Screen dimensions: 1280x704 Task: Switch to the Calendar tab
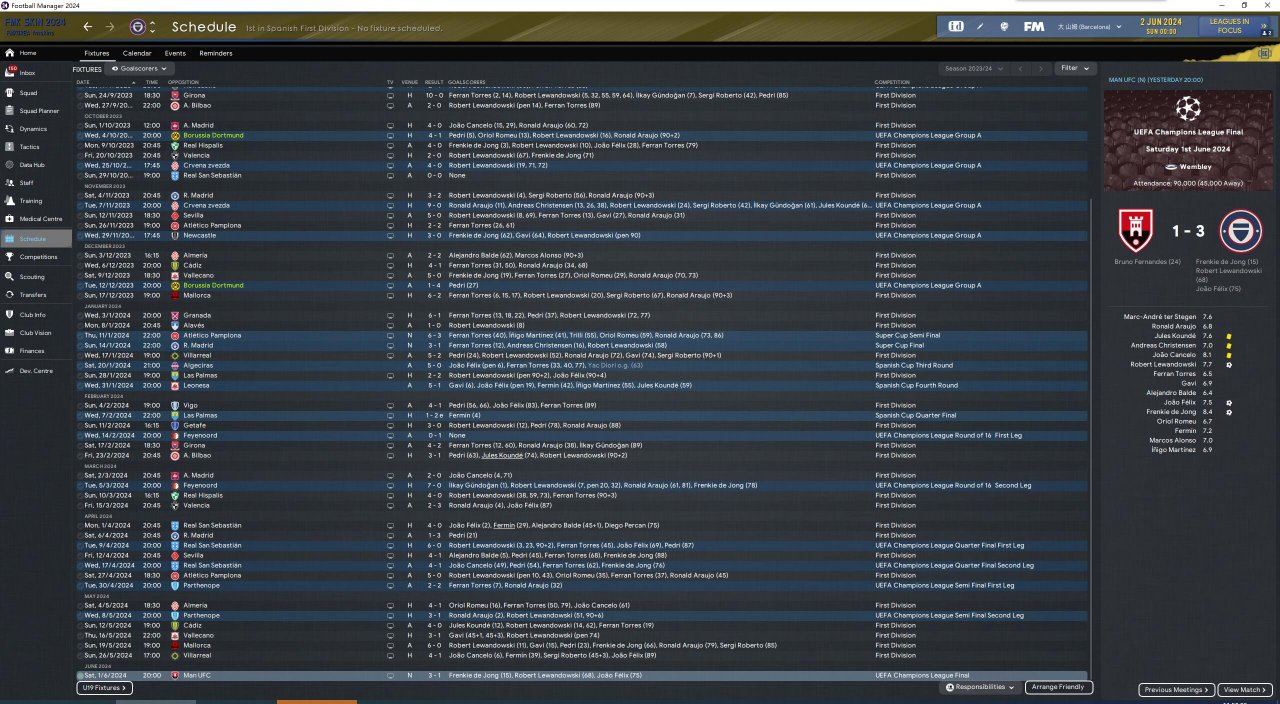coord(137,53)
